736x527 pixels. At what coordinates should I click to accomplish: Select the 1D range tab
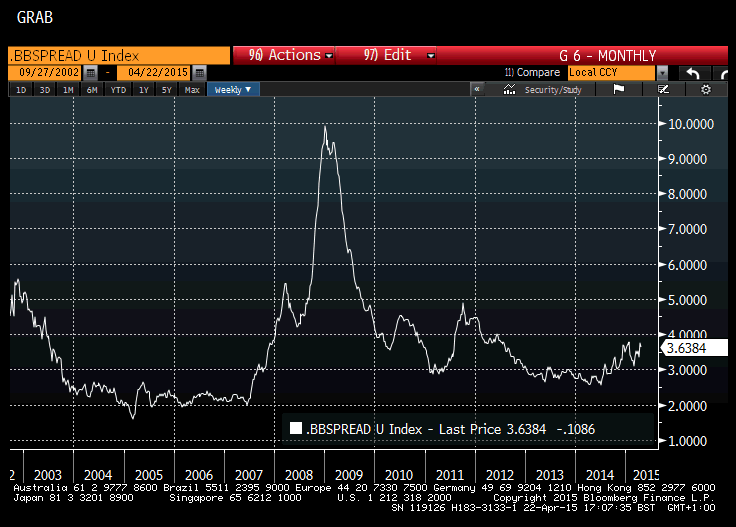[x=21, y=90]
